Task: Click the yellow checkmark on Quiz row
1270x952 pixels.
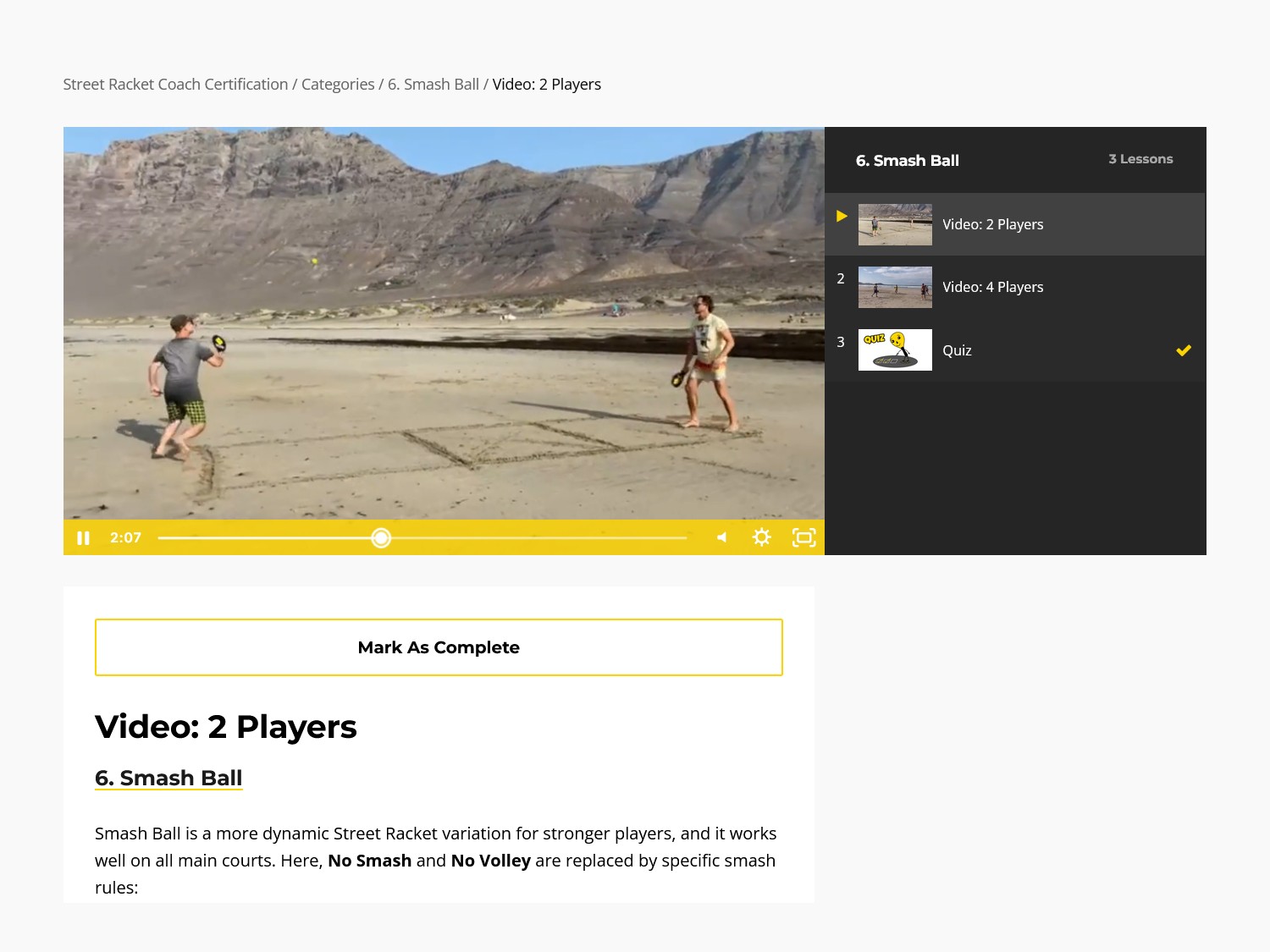Action: [1184, 350]
